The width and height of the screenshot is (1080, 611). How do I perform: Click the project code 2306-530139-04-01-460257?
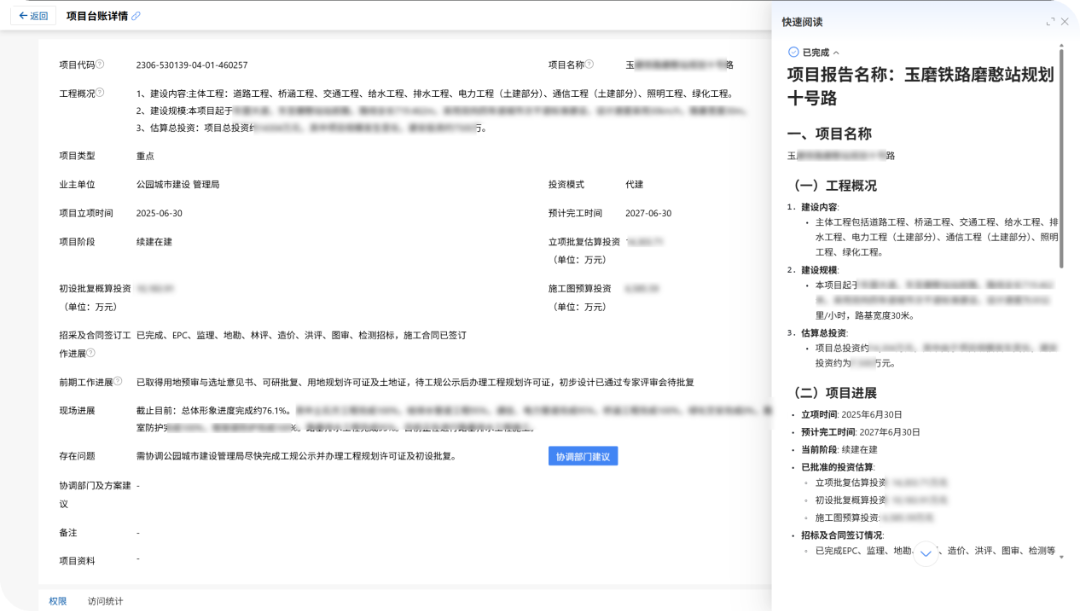tap(192, 65)
